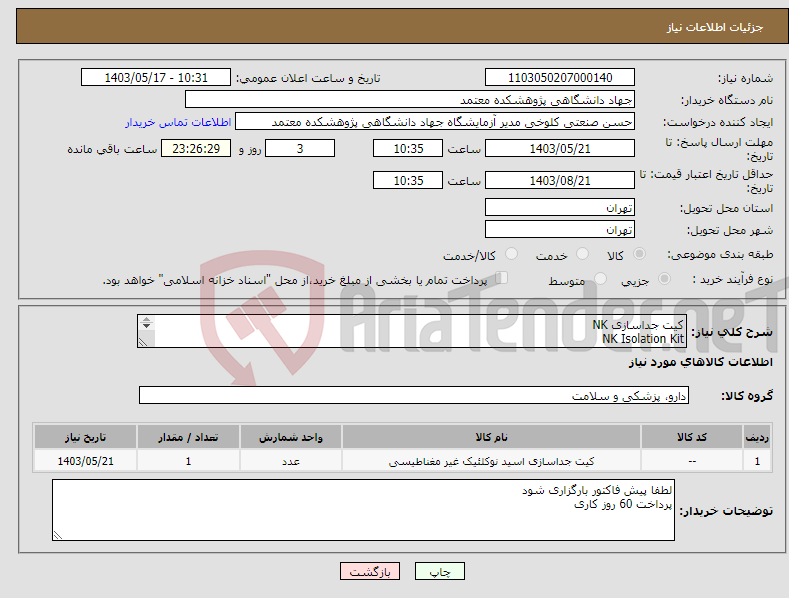
Task: Click the buyer notes textarea
Action: pyautogui.click(x=363, y=510)
